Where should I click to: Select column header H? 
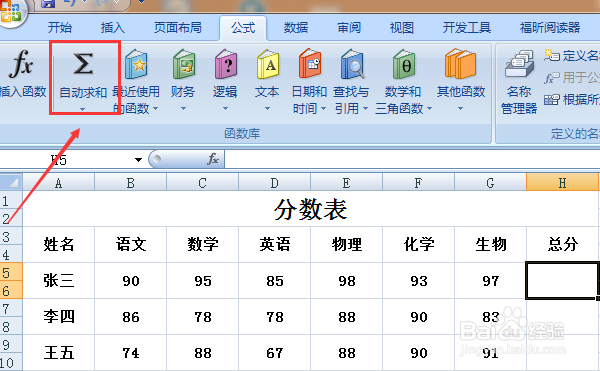click(562, 183)
